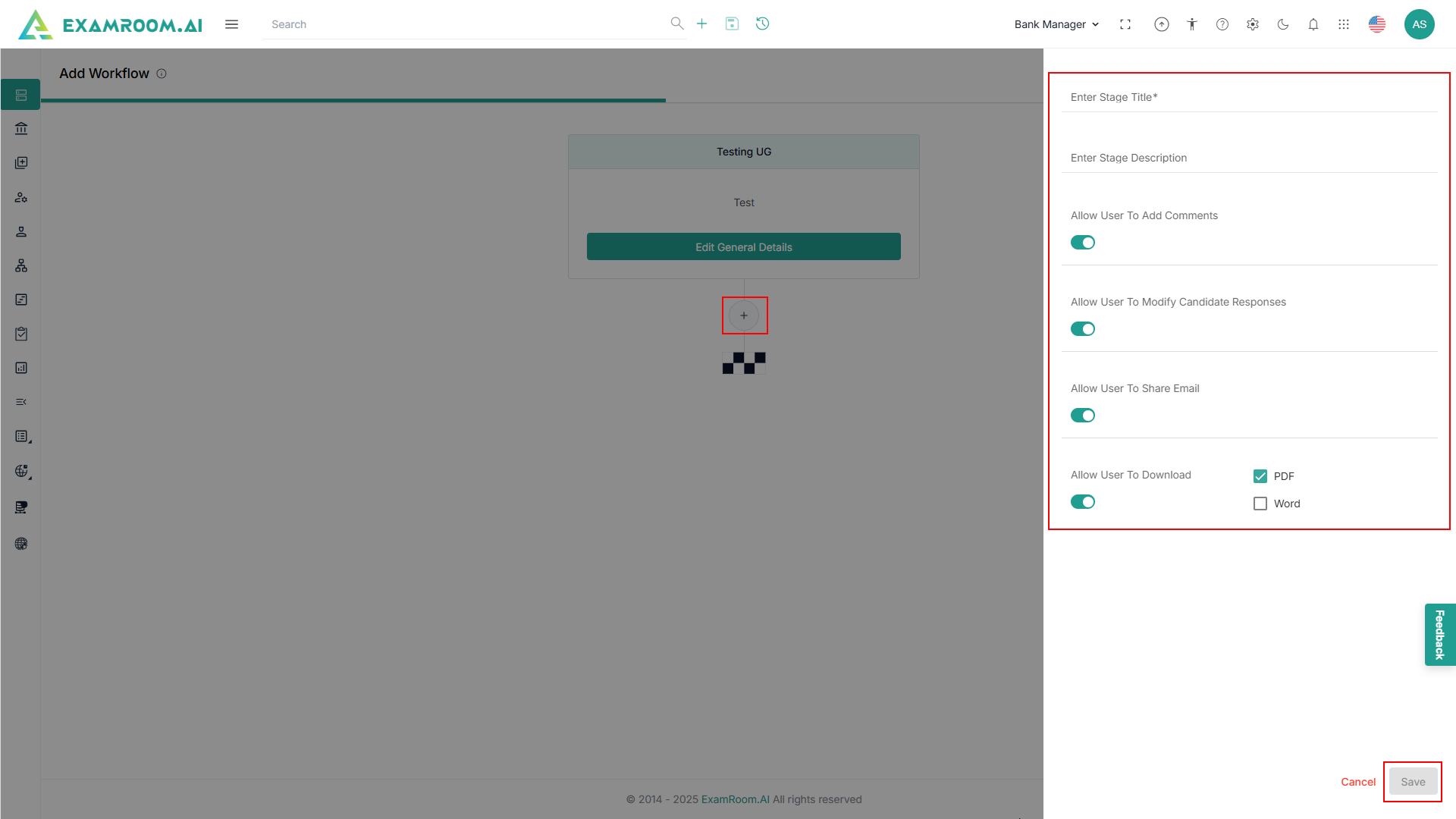1456x819 pixels.
Task: Disable Allow User To Share Email
Action: coord(1083,416)
